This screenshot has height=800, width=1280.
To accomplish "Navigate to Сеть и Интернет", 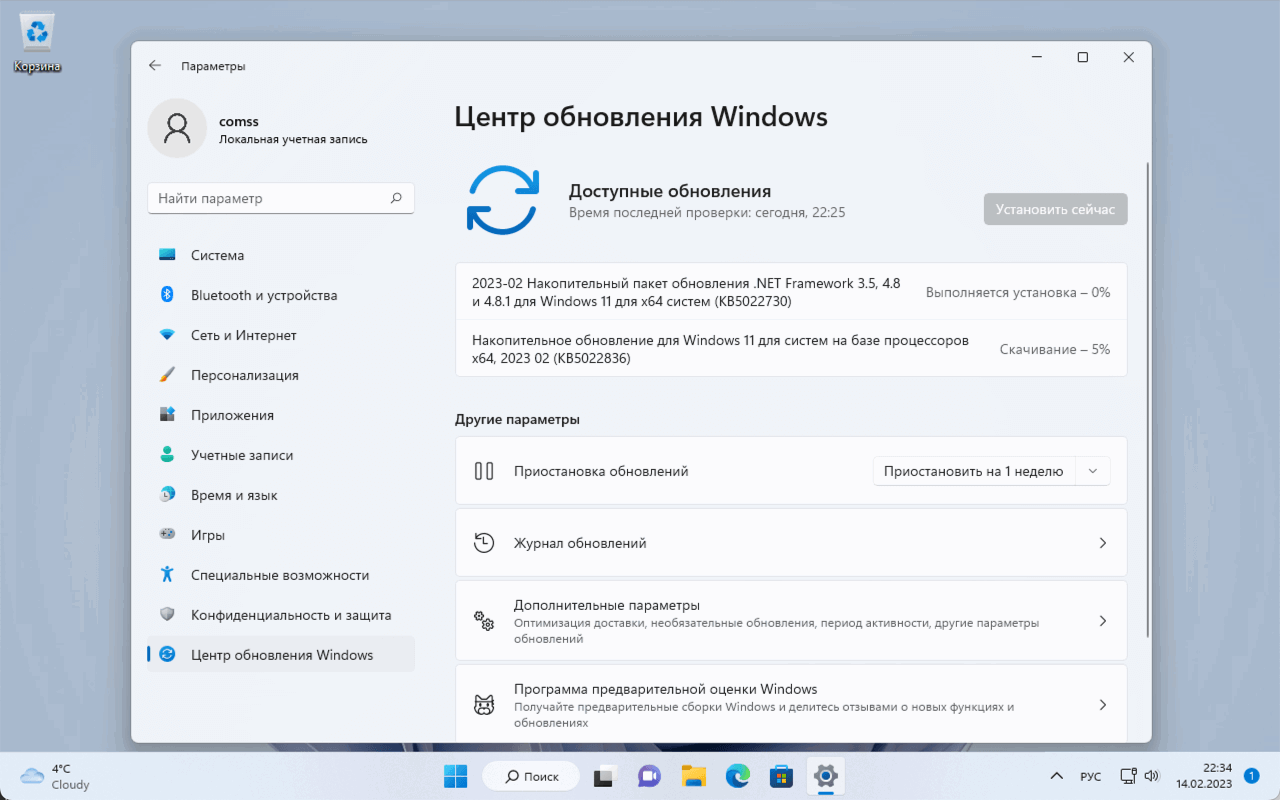I will (x=281, y=335).
